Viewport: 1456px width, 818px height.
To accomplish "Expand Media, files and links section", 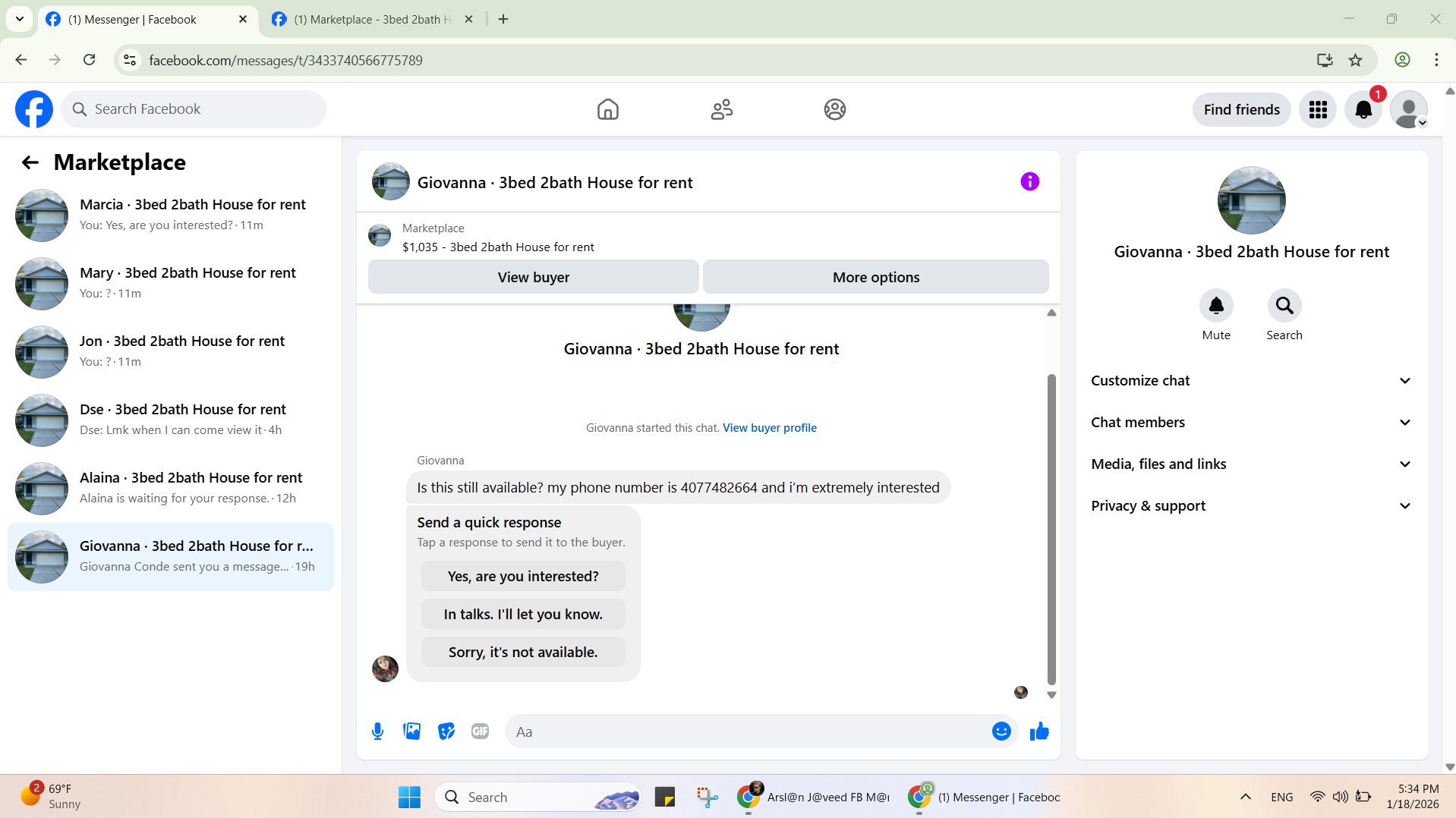I will pyautogui.click(x=1251, y=464).
